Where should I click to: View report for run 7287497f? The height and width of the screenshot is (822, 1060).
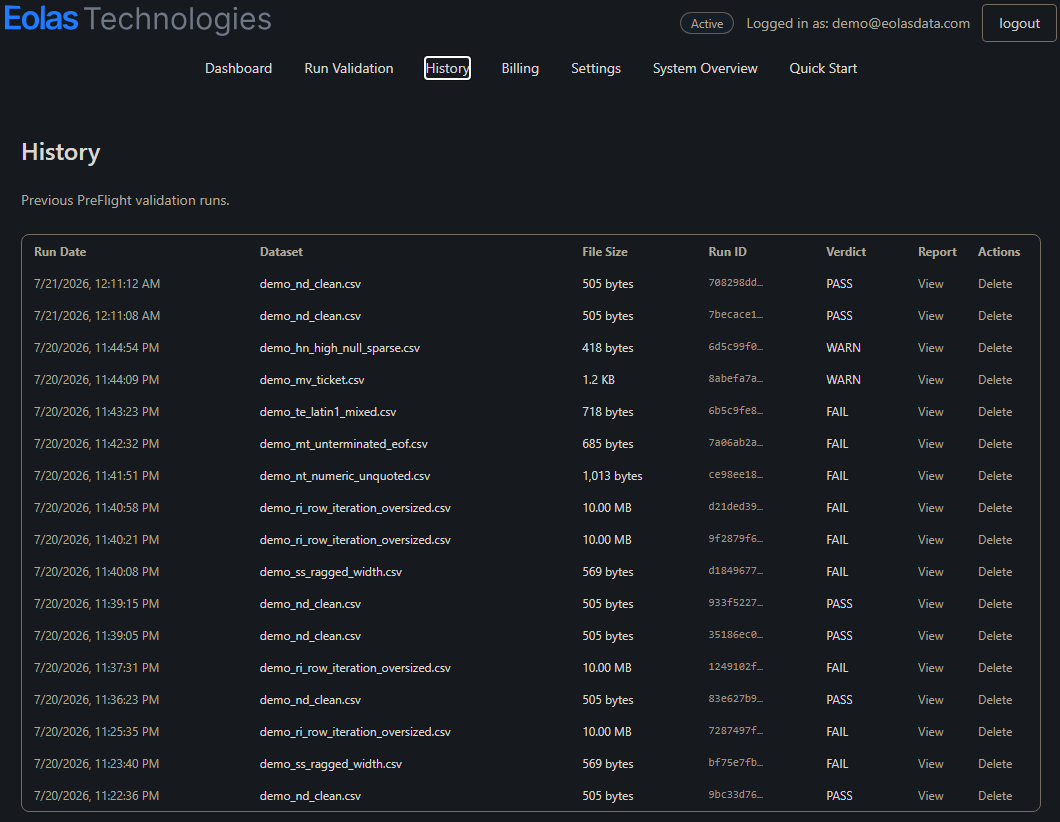pos(930,731)
